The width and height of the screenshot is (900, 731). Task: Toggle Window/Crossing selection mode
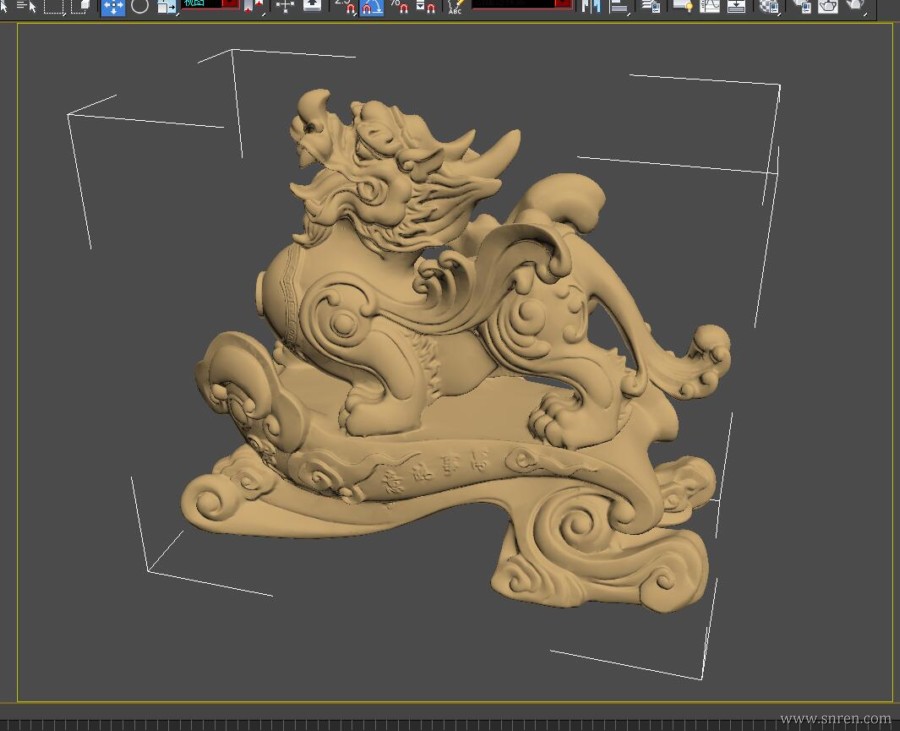(80, 6)
